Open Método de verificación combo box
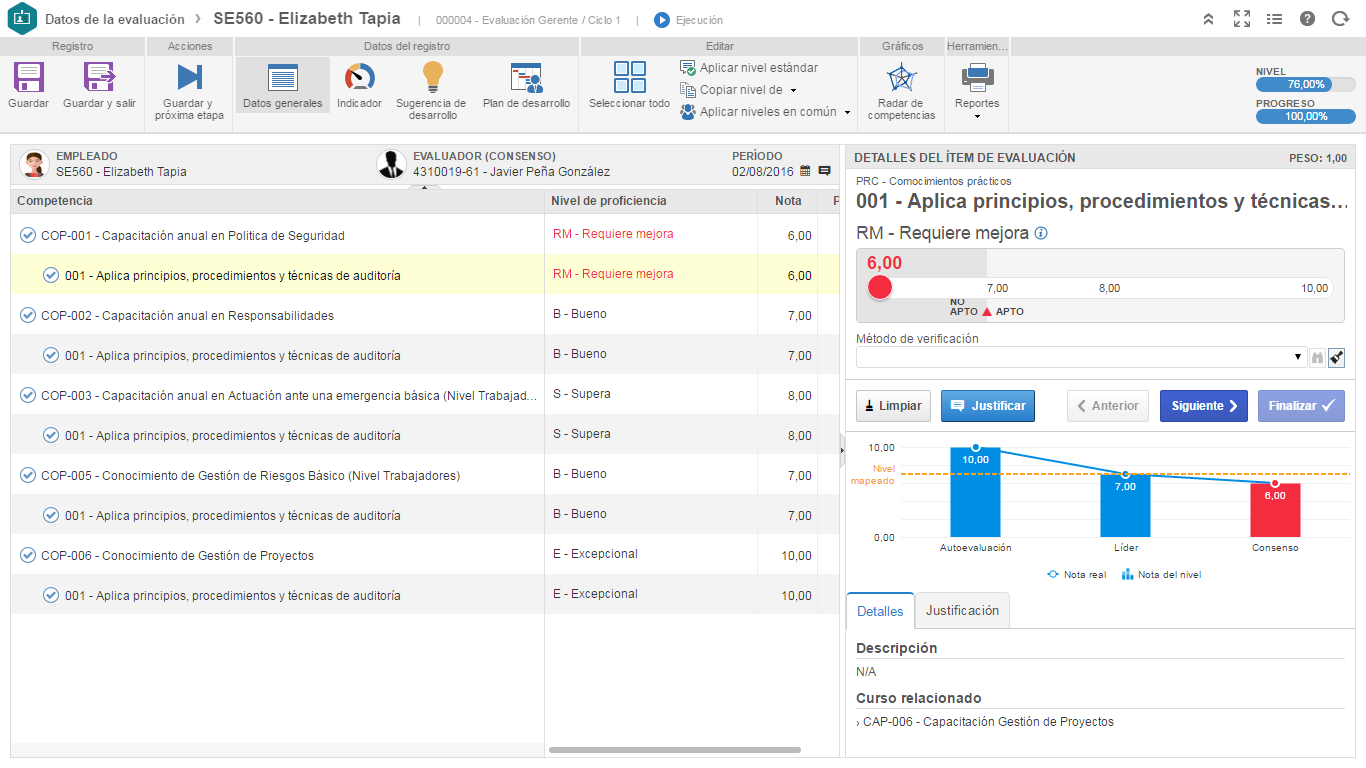The height and width of the screenshot is (768, 1366). pyautogui.click(x=1081, y=357)
